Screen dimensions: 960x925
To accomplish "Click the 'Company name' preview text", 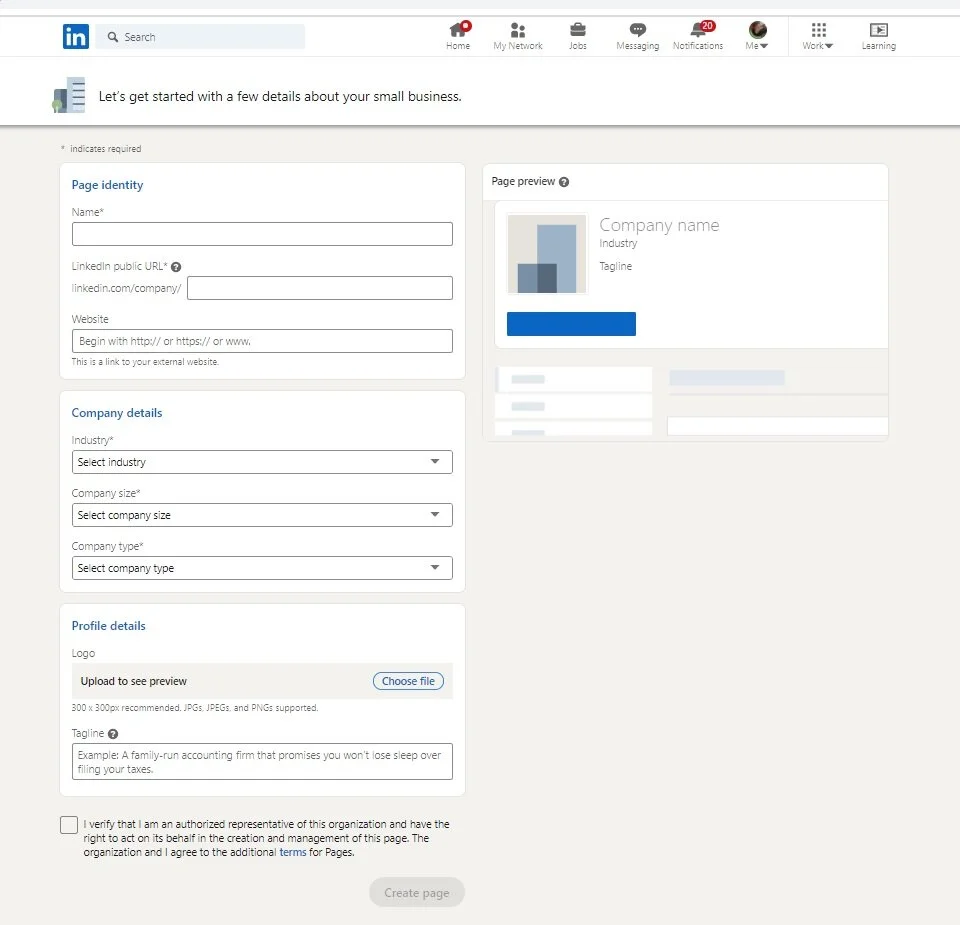I will [x=659, y=225].
